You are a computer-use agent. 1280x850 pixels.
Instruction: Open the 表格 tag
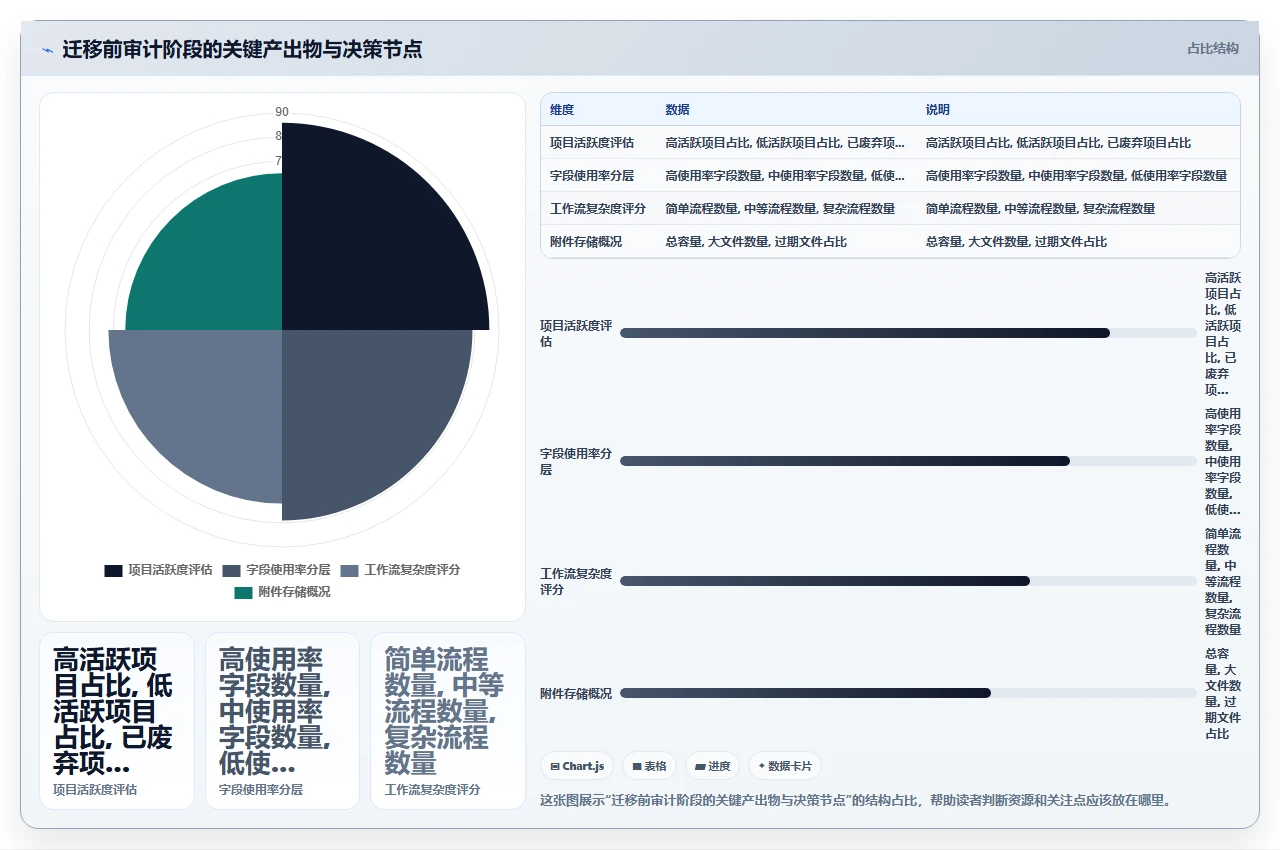tap(649, 766)
